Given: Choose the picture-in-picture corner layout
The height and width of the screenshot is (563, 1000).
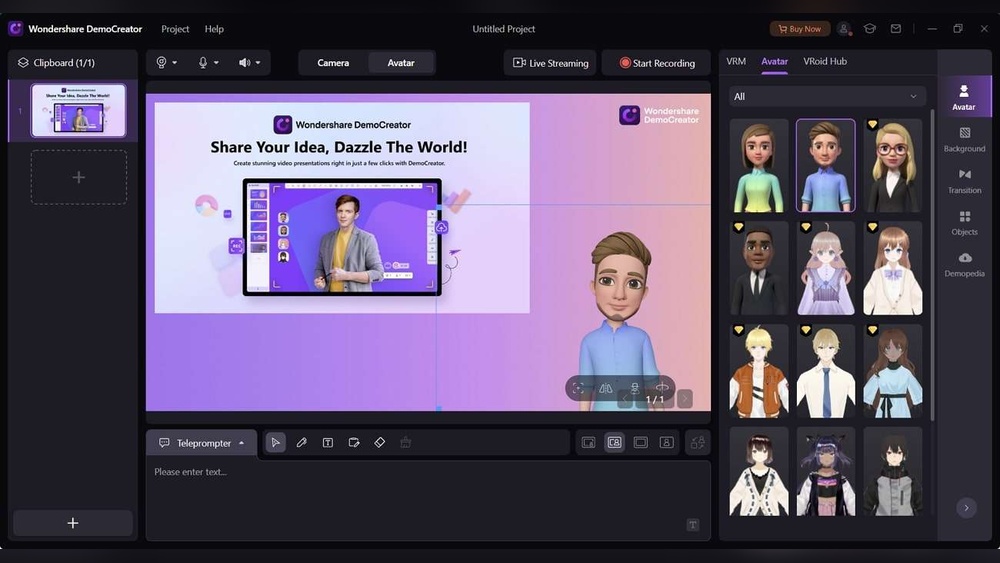Looking at the screenshot, I should tap(589, 442).
